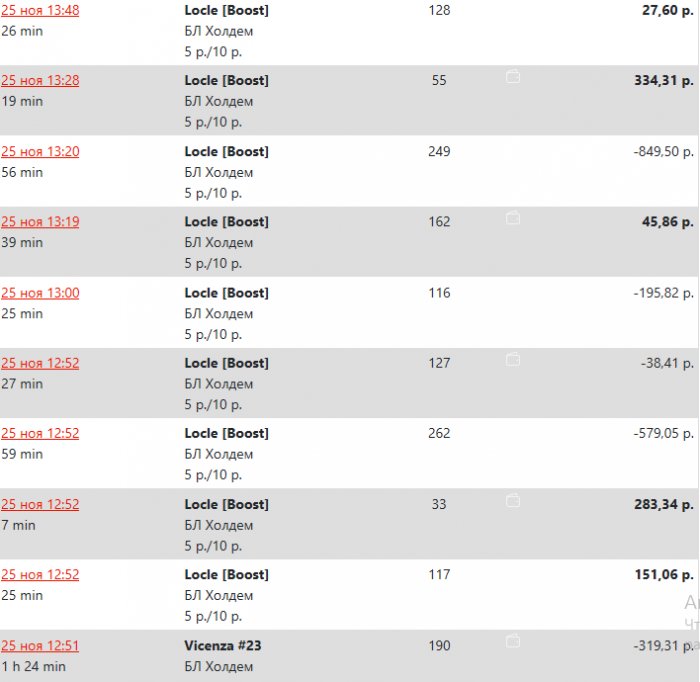700x682 pixels.
Task: Select the 27,60 р. result amount
Action: 667,10
